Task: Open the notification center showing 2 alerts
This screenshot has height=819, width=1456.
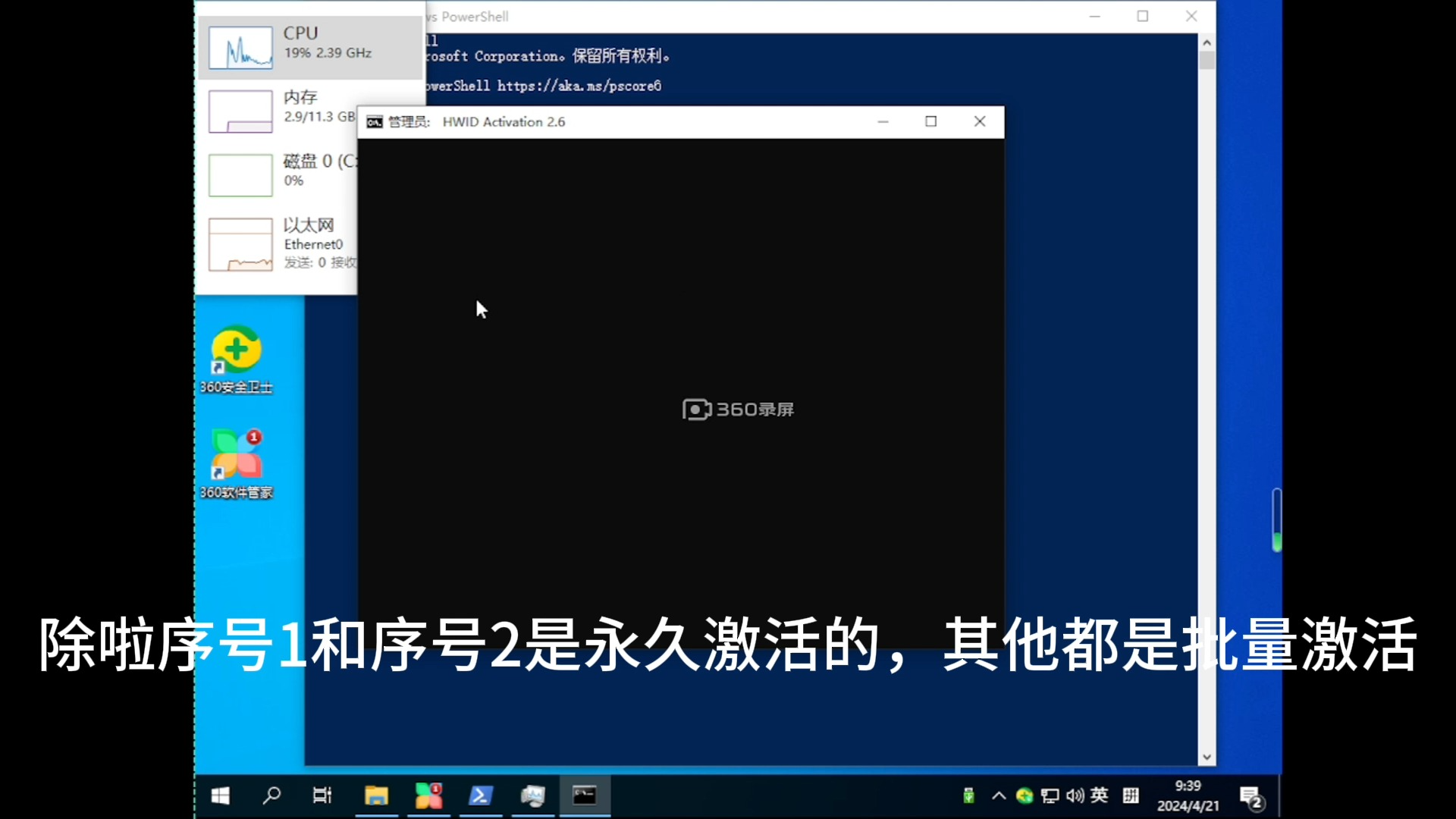Action: [1250, 795]
